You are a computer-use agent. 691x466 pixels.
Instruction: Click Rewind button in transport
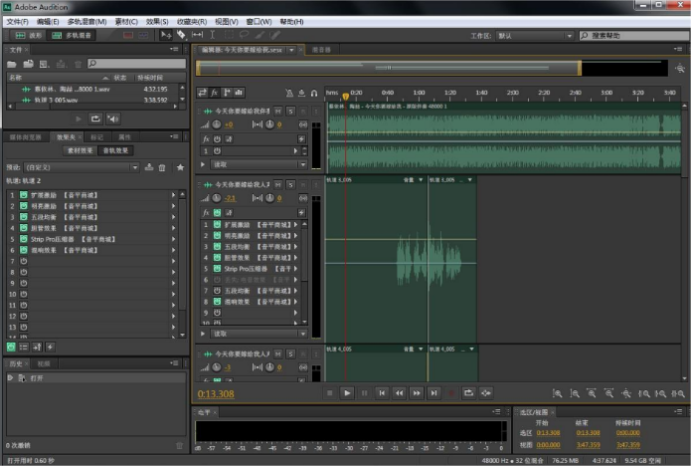click(399, 393)
